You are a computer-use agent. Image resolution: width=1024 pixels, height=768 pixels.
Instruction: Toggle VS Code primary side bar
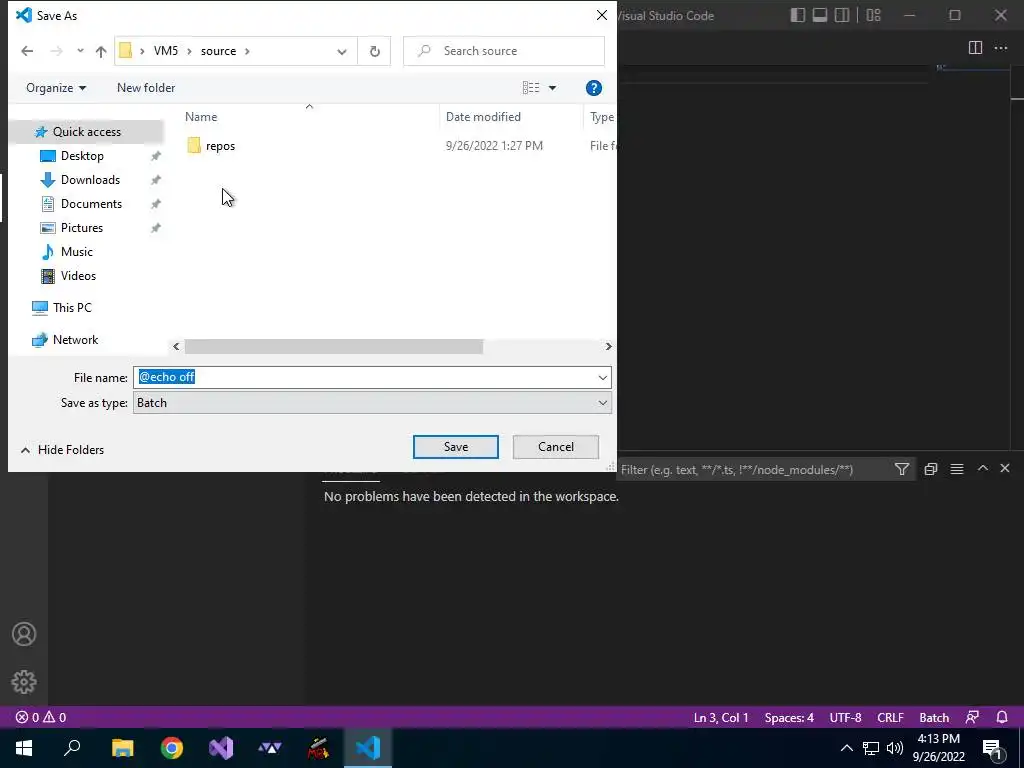tap(797, 15)
